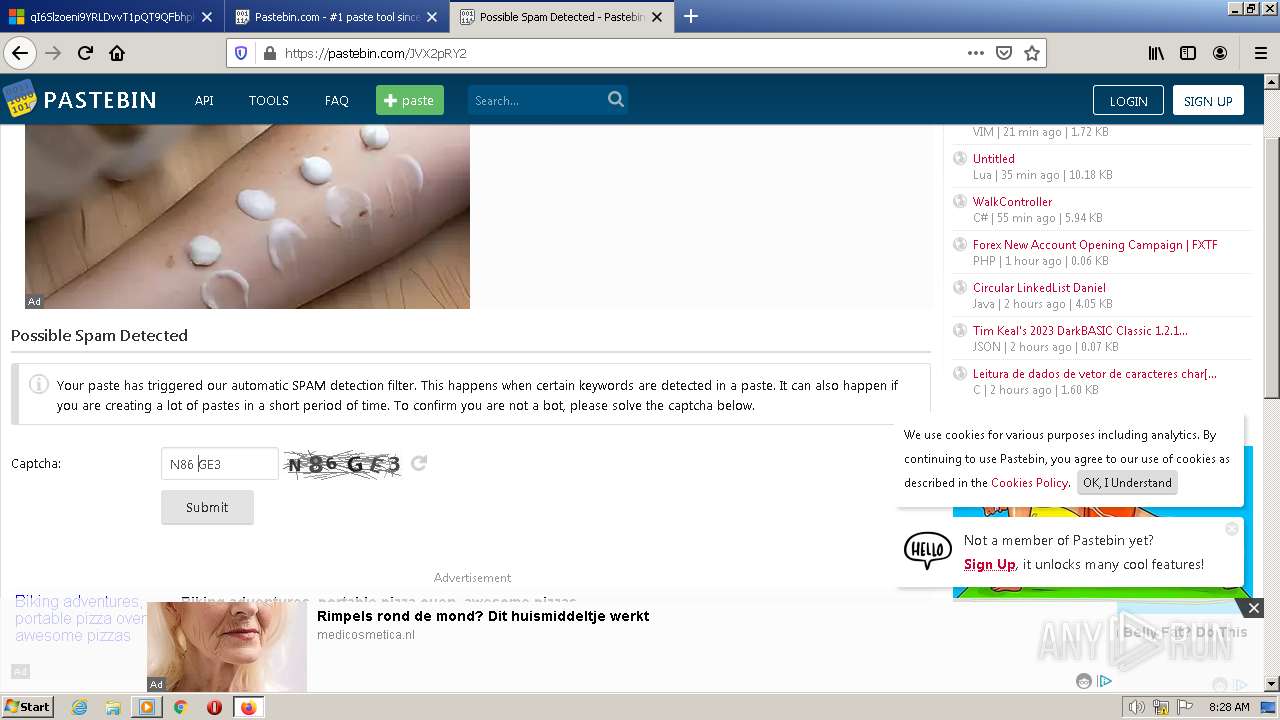
Task: Open a new browser tab
Action: pos(690,16)
